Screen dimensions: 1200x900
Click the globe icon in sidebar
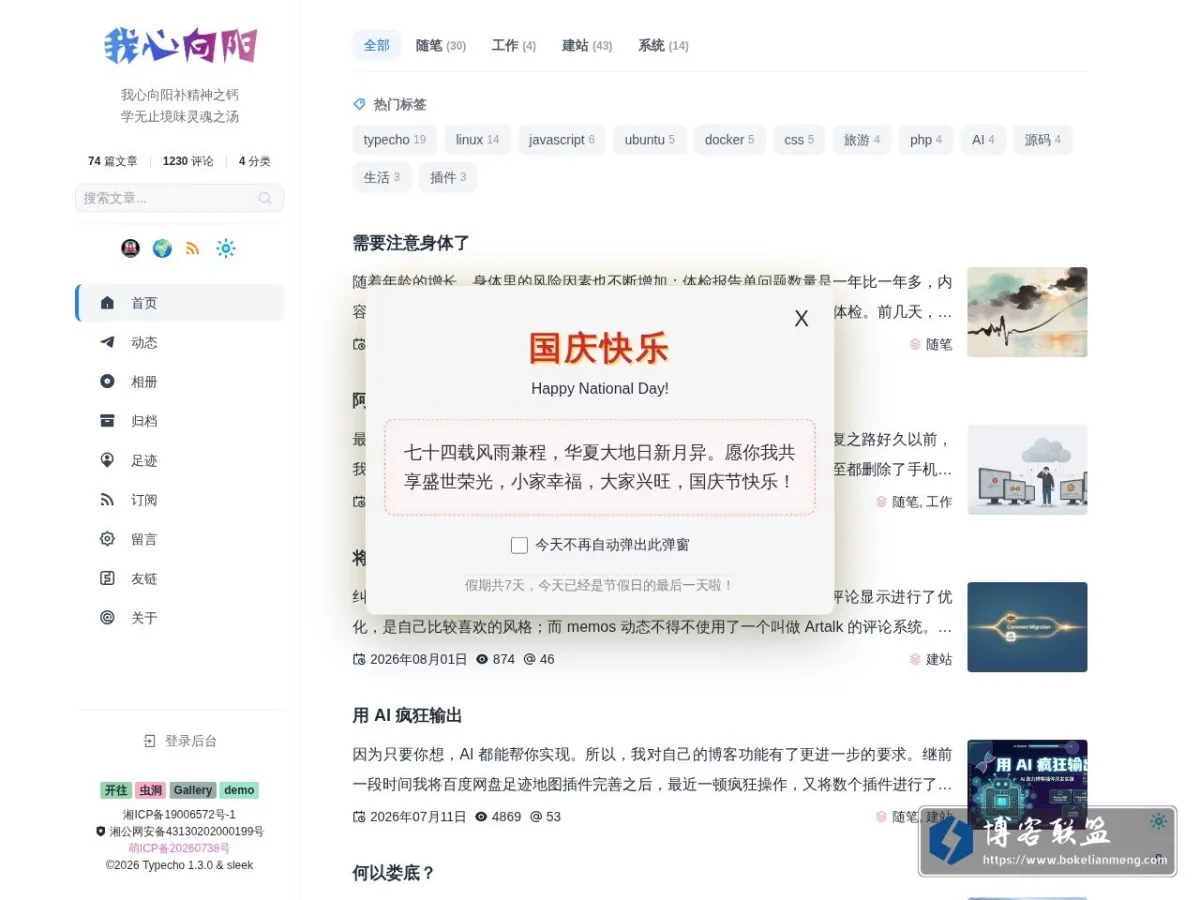(162, 248)
